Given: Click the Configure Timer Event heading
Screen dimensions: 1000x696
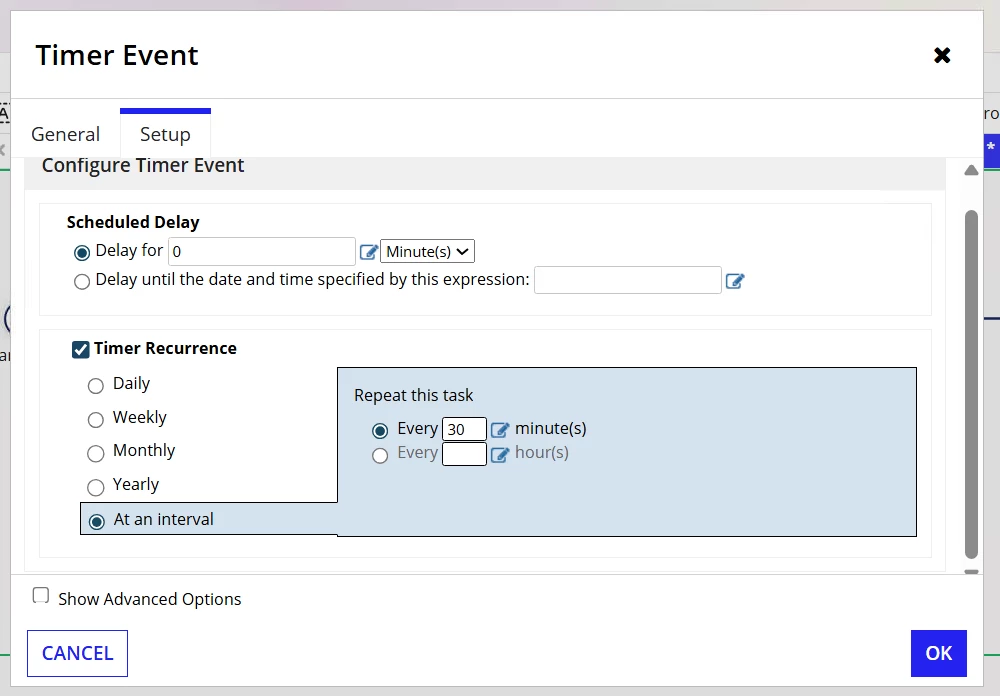Looking at the screenshot, I should (x=143, y=165).
